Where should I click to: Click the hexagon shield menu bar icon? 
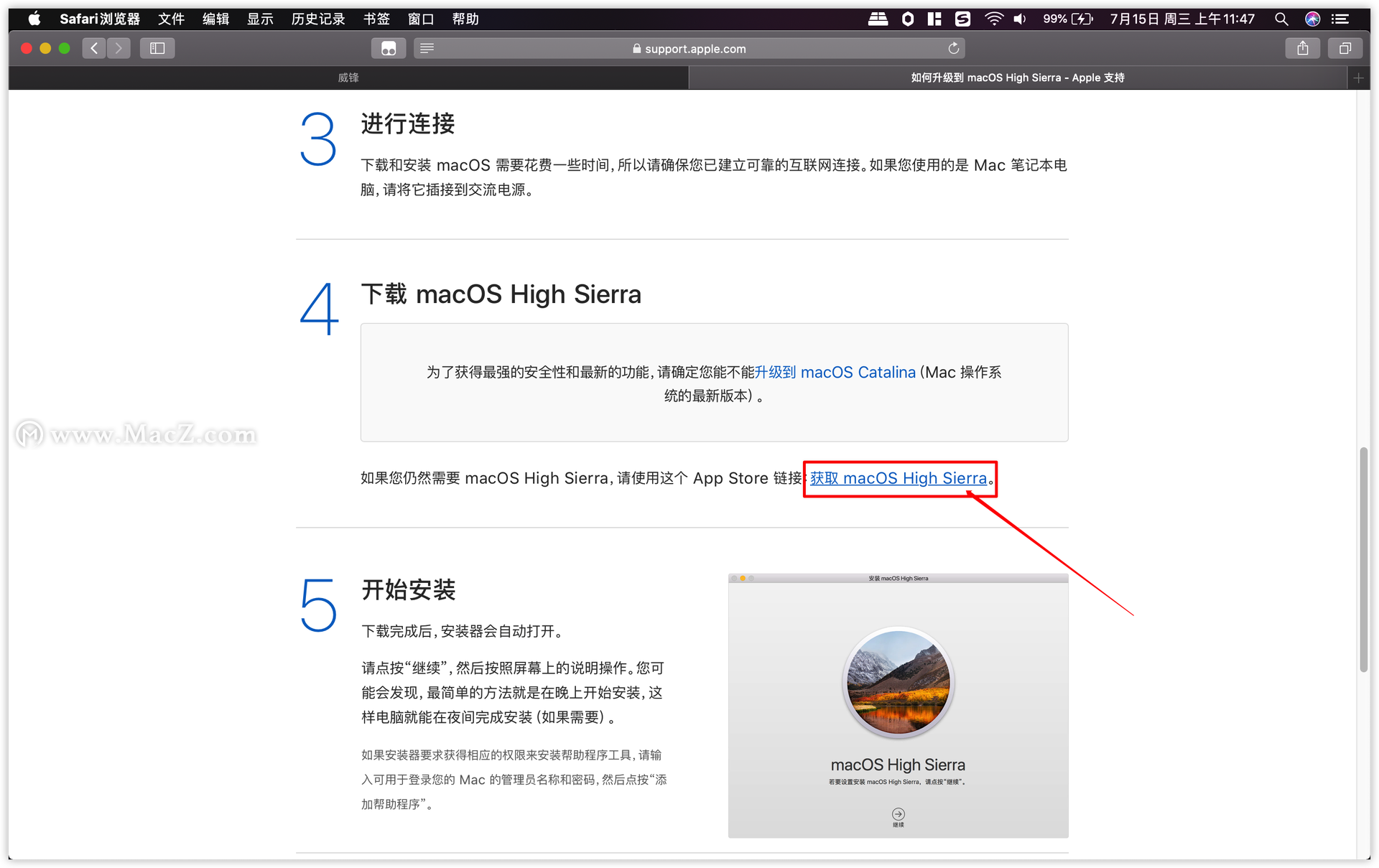tap(908, 19)
